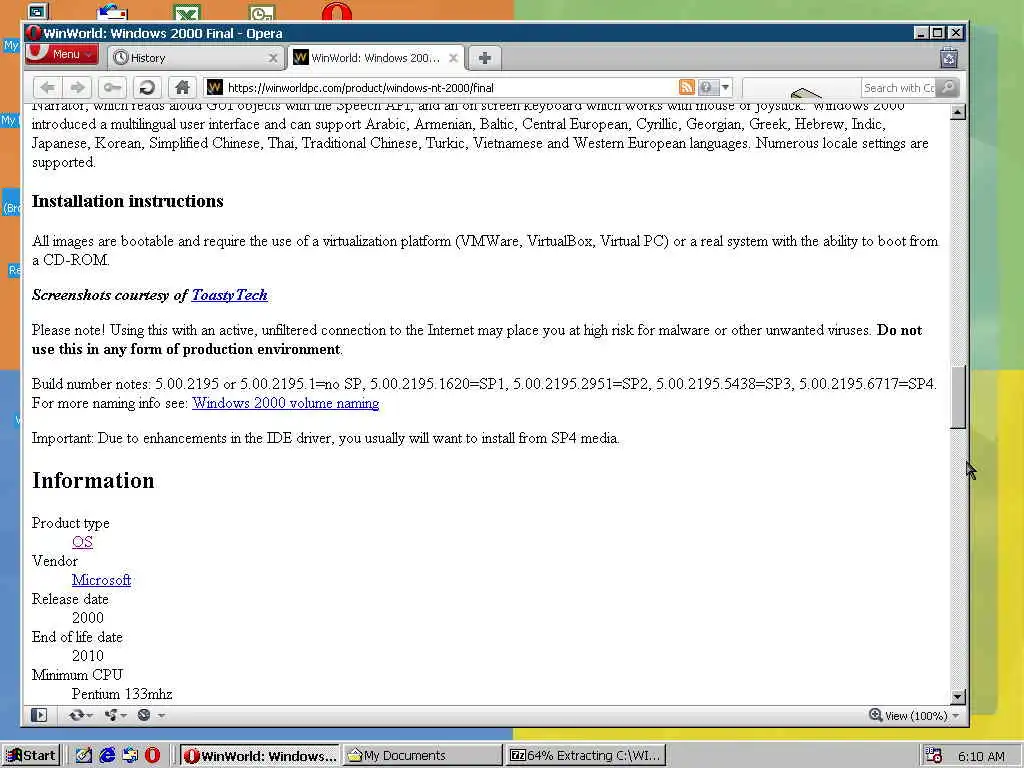1024x768 pixels.
Task: Switch to My Documents taskbar window
Action: point(423,756)
